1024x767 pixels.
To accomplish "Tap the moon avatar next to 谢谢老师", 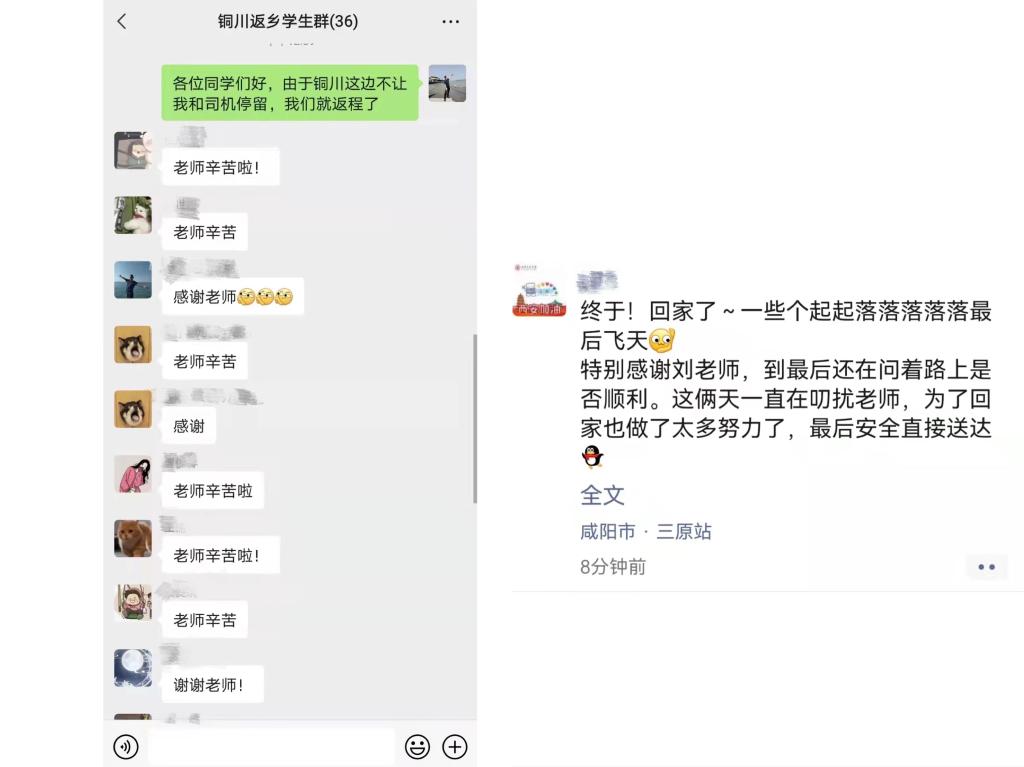I will click(x=133, y=668).
